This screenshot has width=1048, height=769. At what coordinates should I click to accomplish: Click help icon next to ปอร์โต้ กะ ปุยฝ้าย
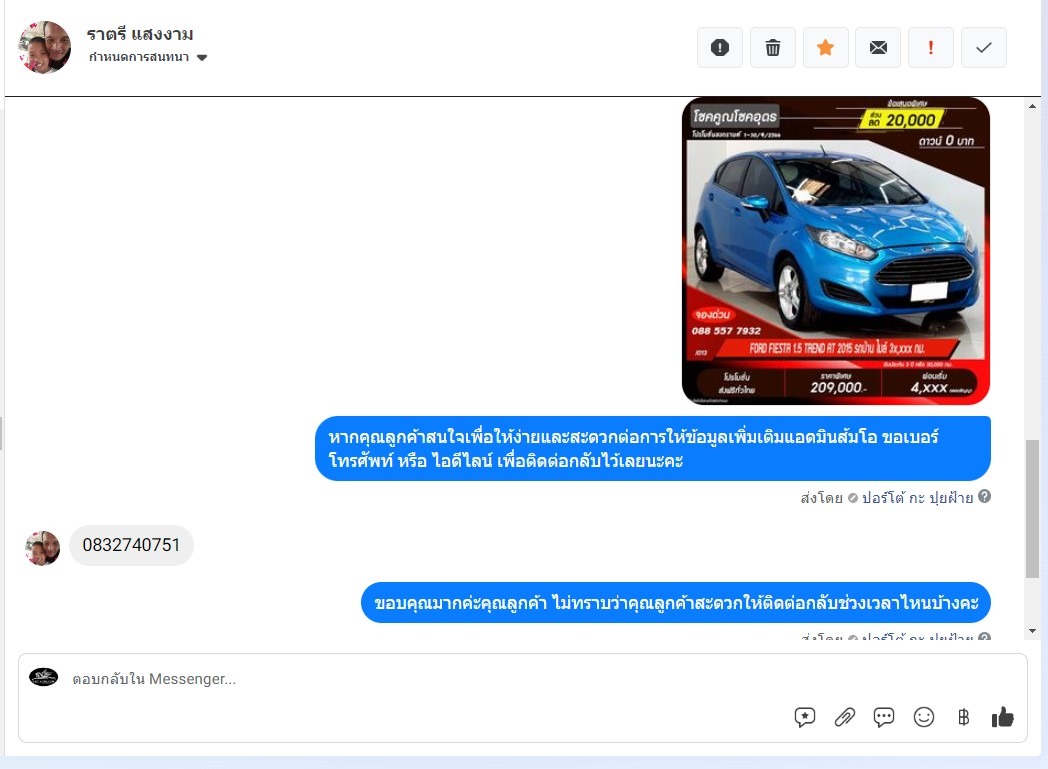984,496
